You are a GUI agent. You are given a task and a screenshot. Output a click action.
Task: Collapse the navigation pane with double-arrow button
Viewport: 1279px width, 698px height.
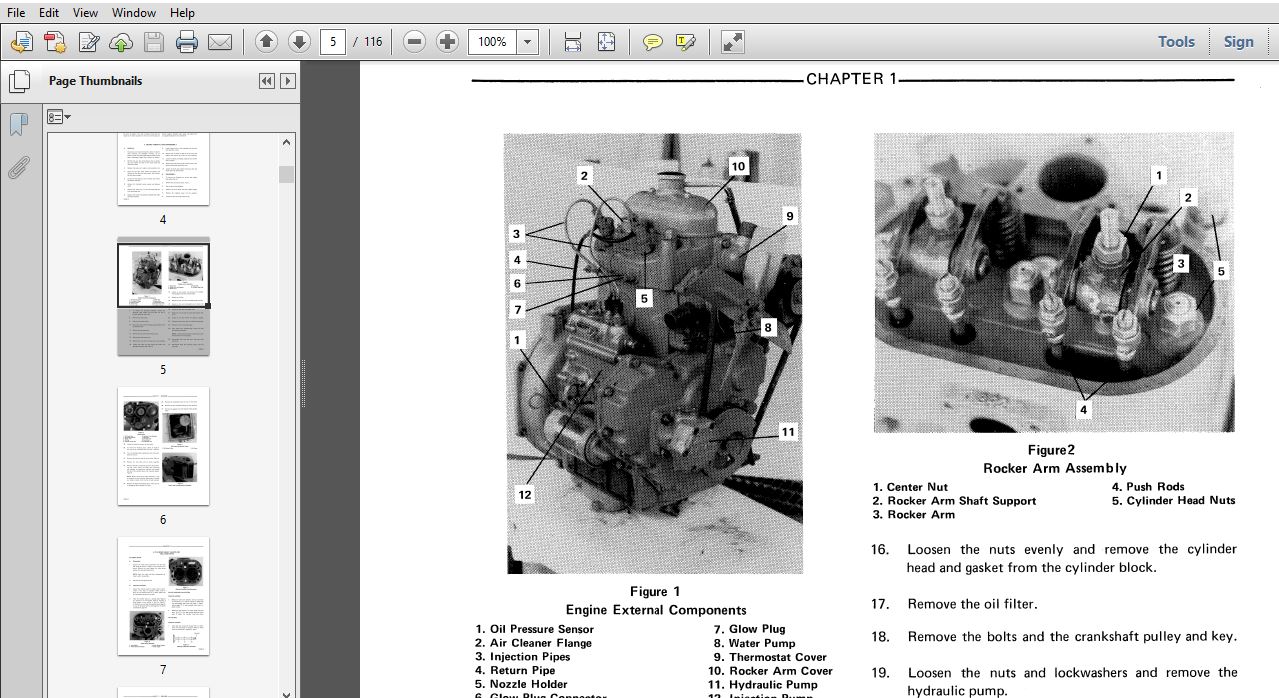266,81
